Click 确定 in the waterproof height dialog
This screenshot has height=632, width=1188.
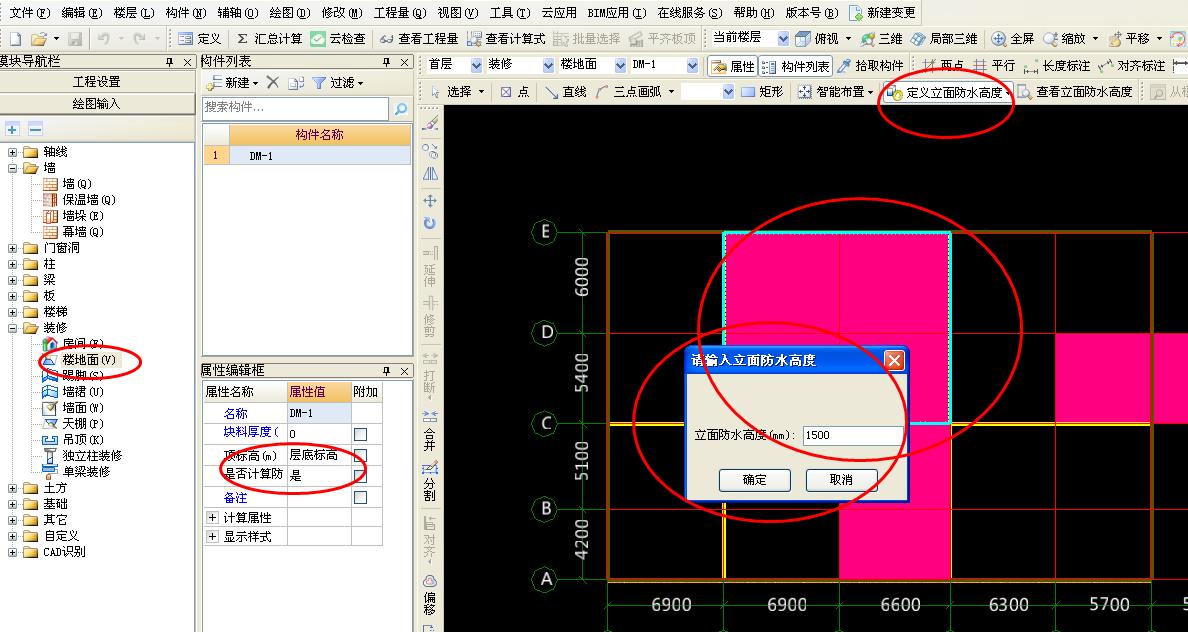click(755, 480)
